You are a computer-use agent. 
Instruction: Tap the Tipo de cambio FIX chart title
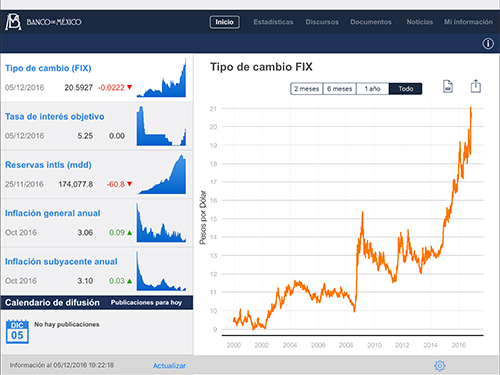(x=261, y=67)
